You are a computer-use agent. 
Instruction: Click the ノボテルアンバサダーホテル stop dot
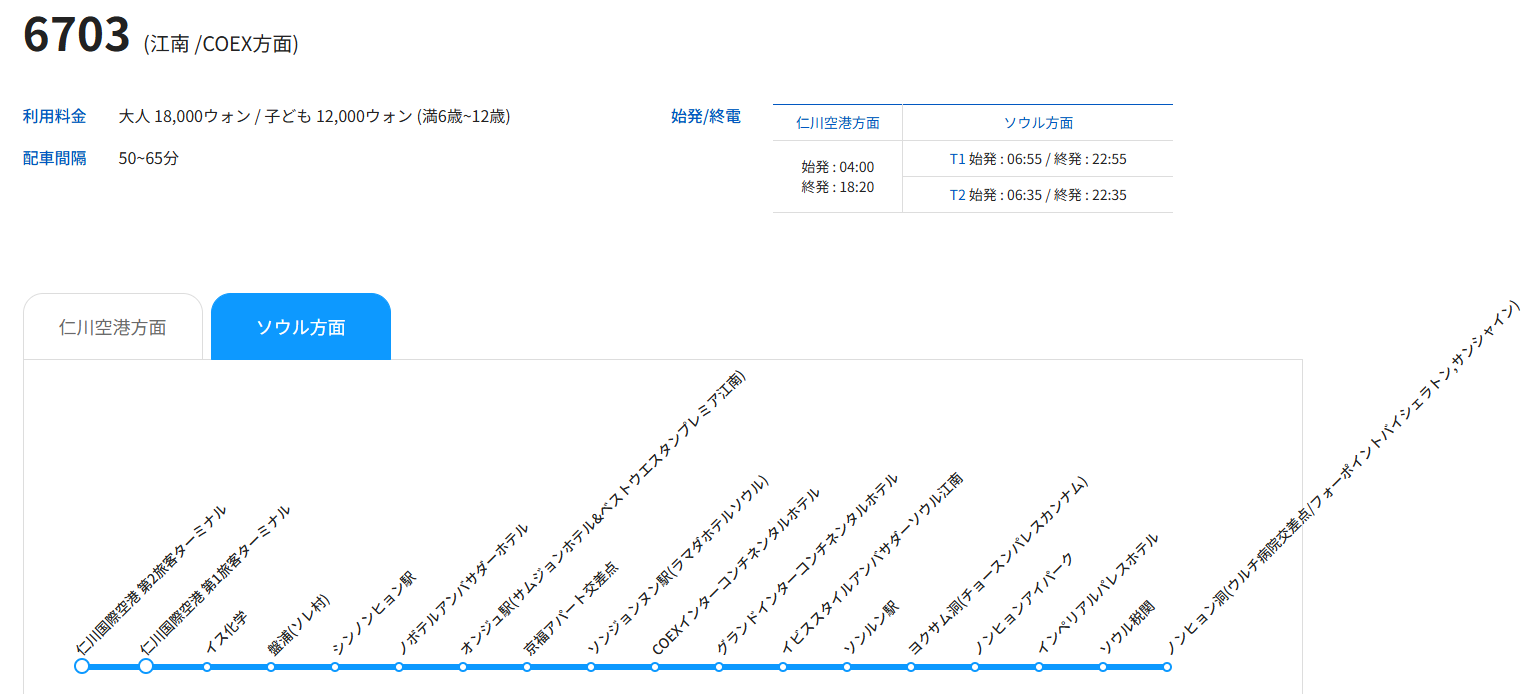(x=399, y=667)
